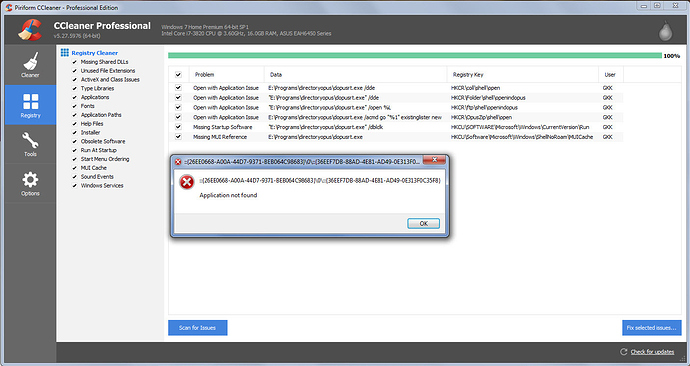690x366 pixels.
Task: Click OK in the error dialog
Action: tap(423, 223)
